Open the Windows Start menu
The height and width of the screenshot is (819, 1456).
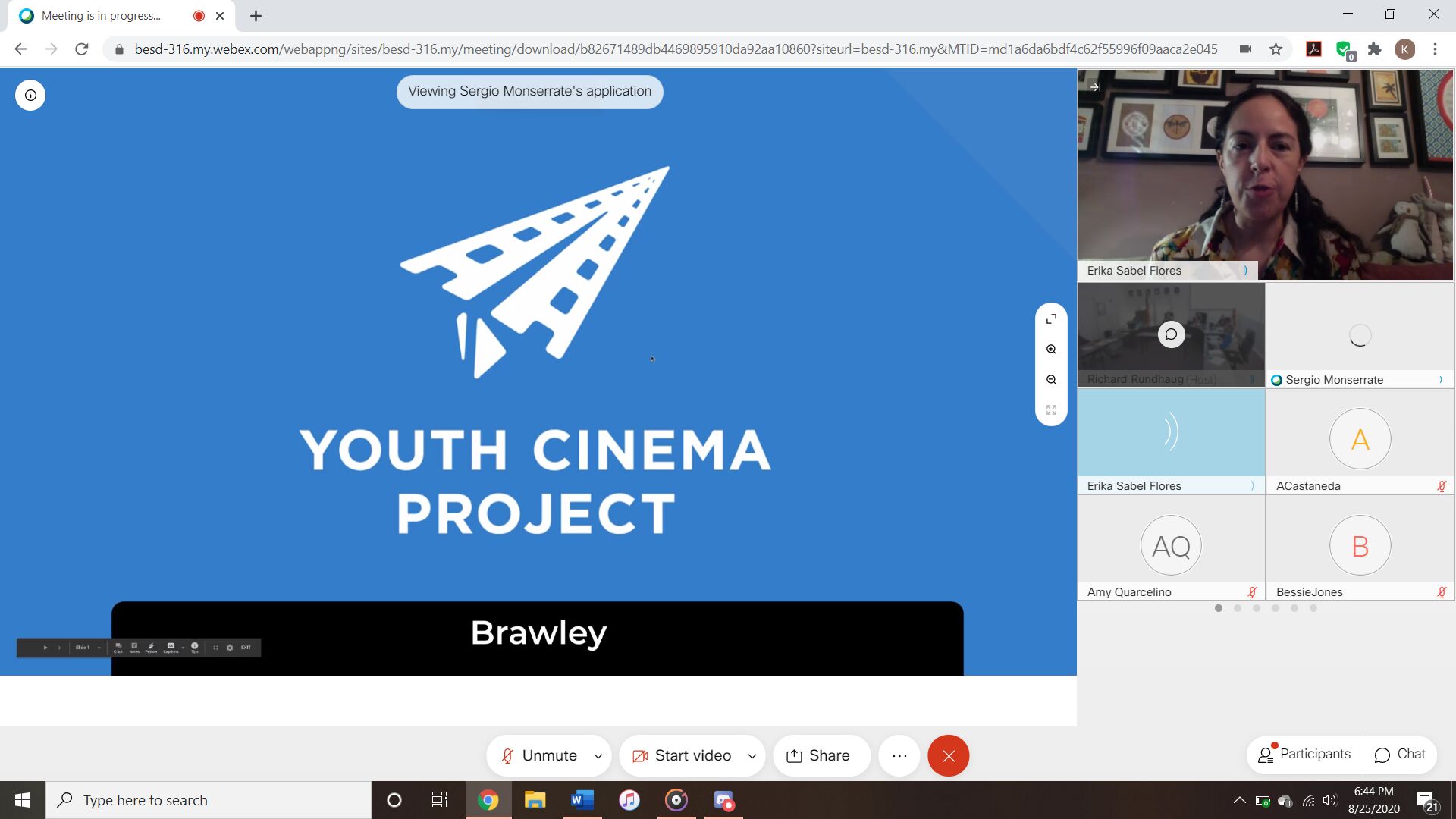[23, 800]
